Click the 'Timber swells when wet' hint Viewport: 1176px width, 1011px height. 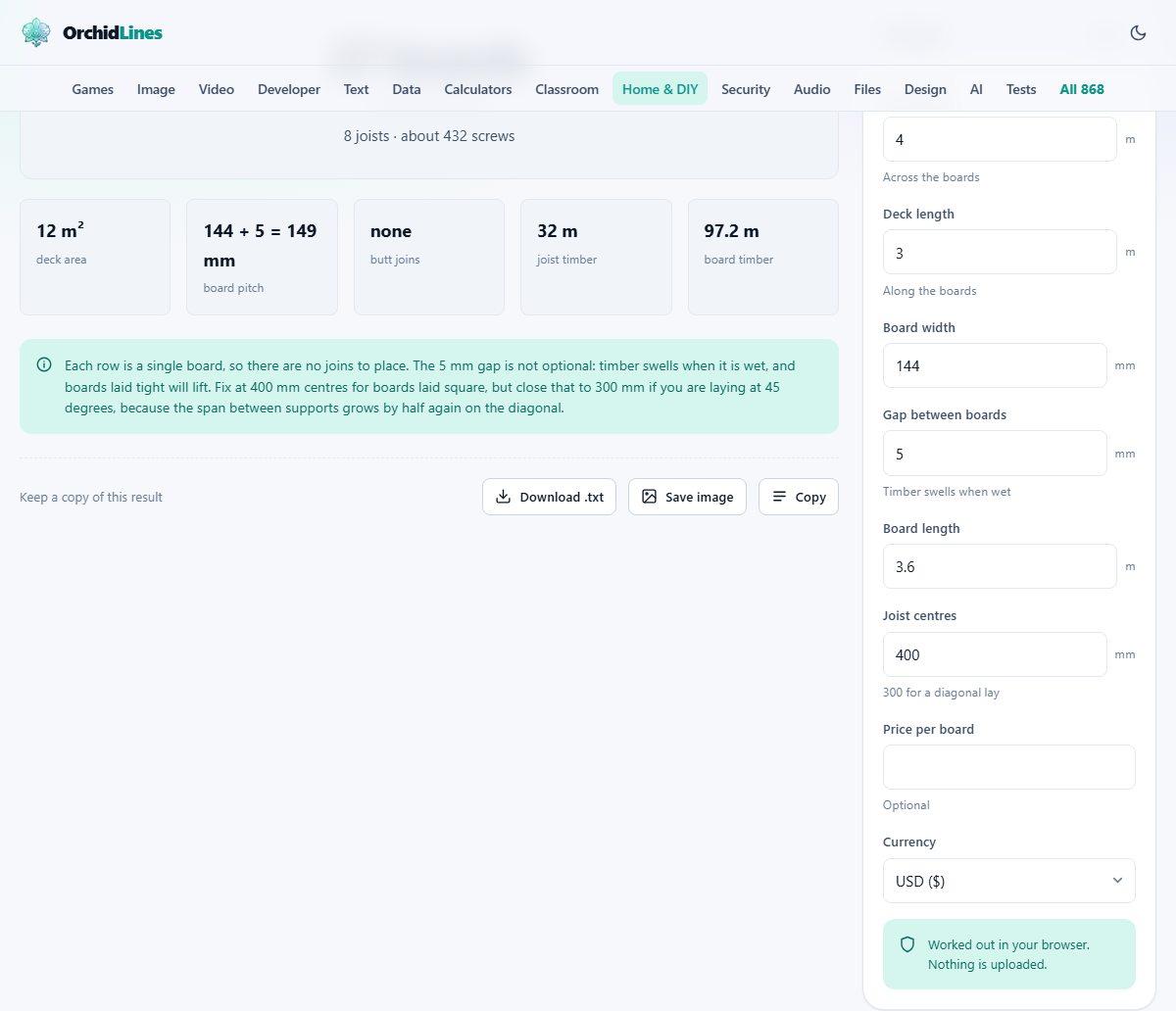click(947, 492)
